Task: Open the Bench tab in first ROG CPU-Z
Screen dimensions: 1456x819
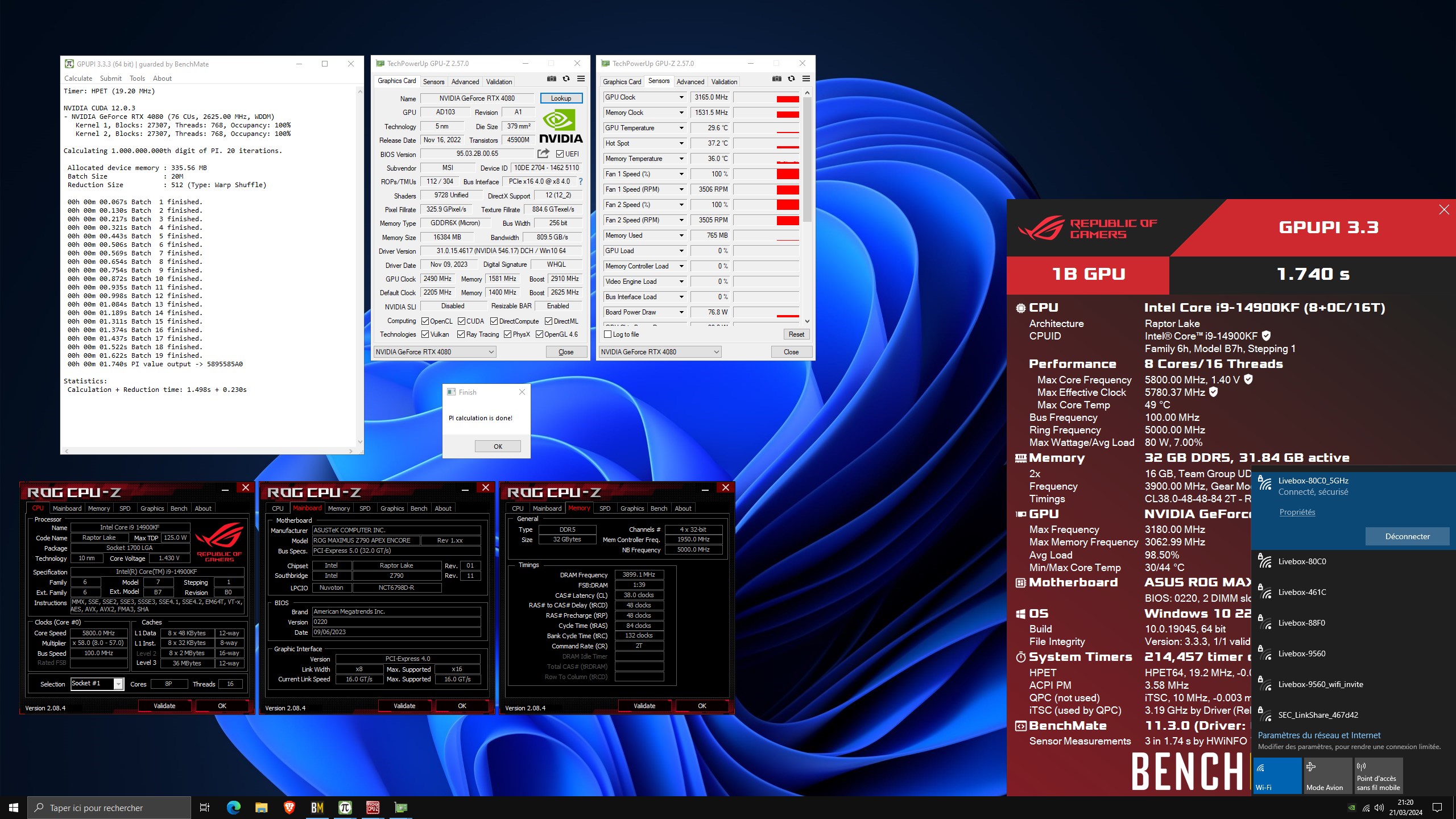Action: pos(179,508)
